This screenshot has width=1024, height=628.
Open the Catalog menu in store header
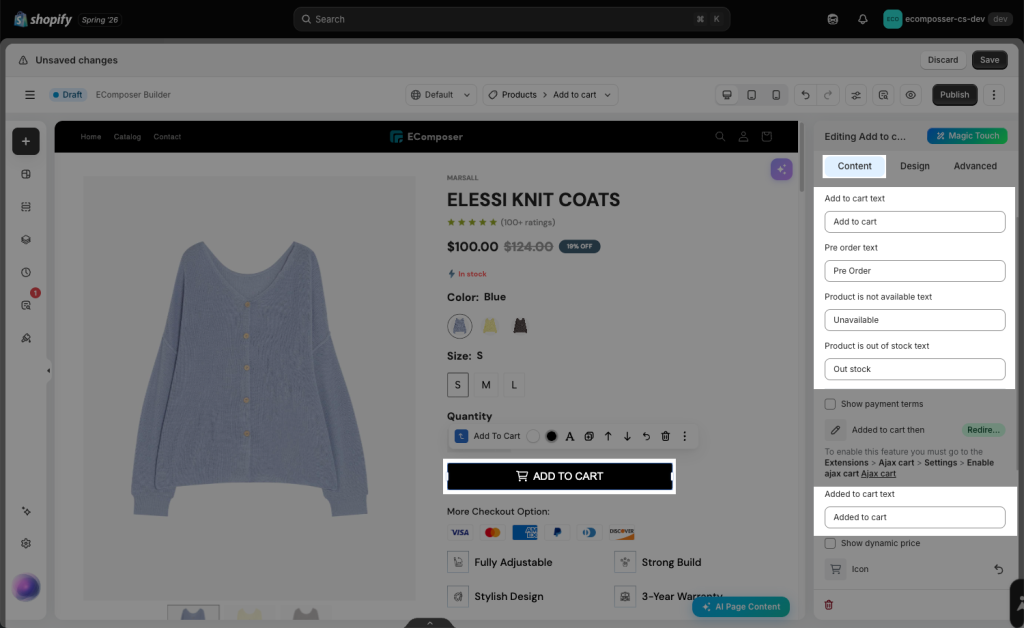coord(127,136)
